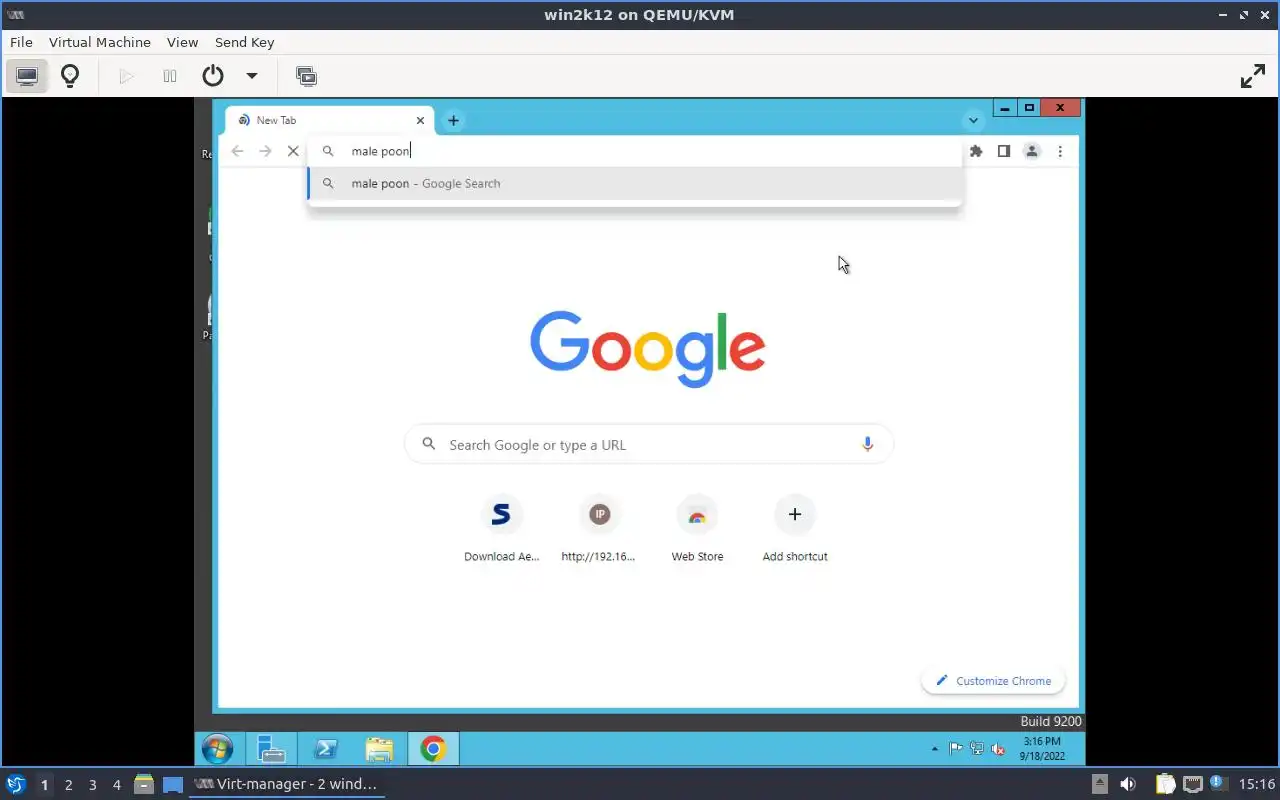Click the Shut down power icon
Image resolution: width=1280 pixels, height=800 pixels.
[x=213, y=76]
